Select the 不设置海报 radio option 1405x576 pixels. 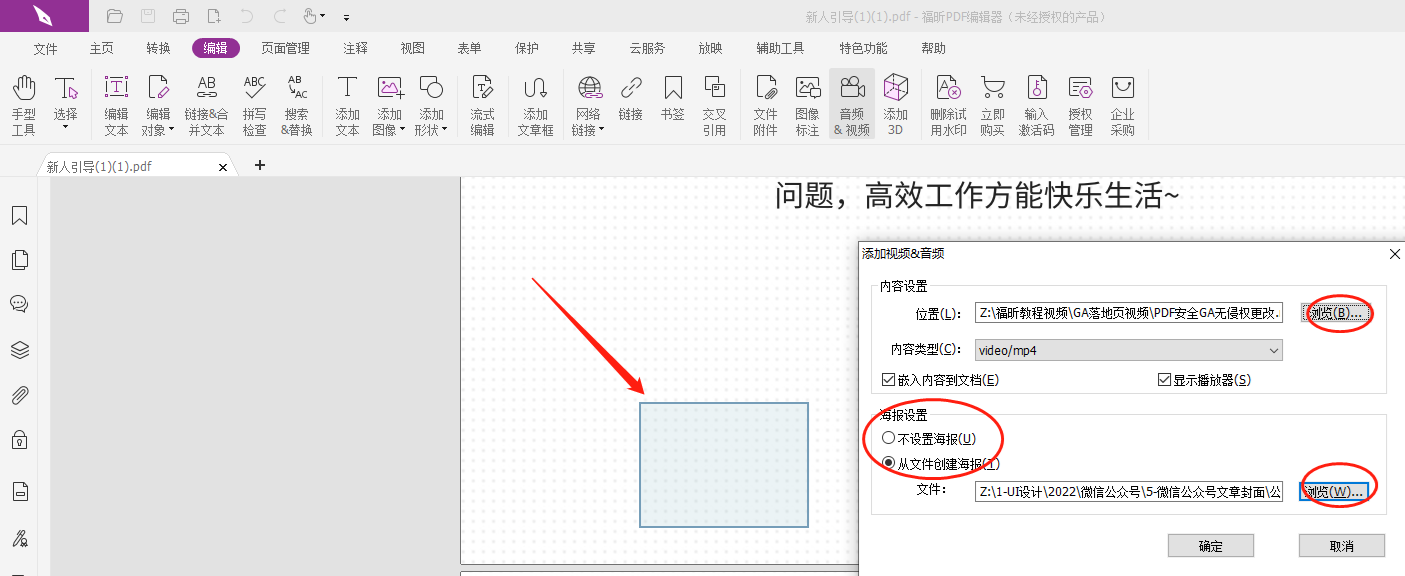coord(888,438)
